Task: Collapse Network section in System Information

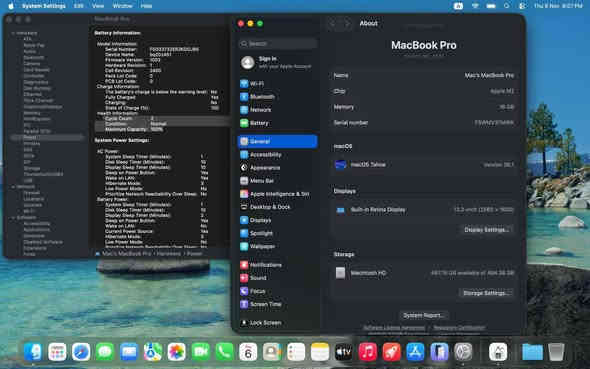Action: pos(13,187)
